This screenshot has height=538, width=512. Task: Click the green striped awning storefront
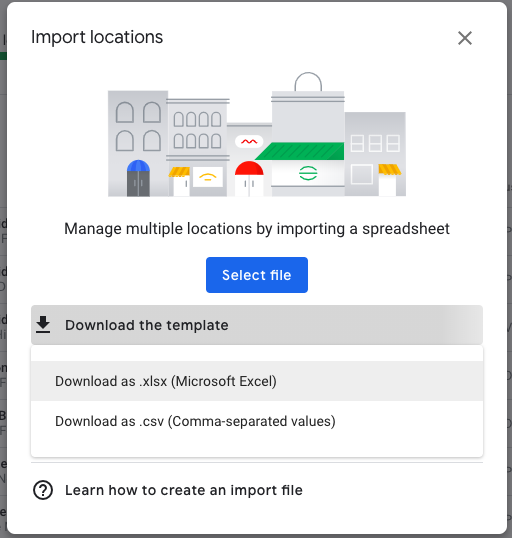pyautogui.click(x=300, y=151)
